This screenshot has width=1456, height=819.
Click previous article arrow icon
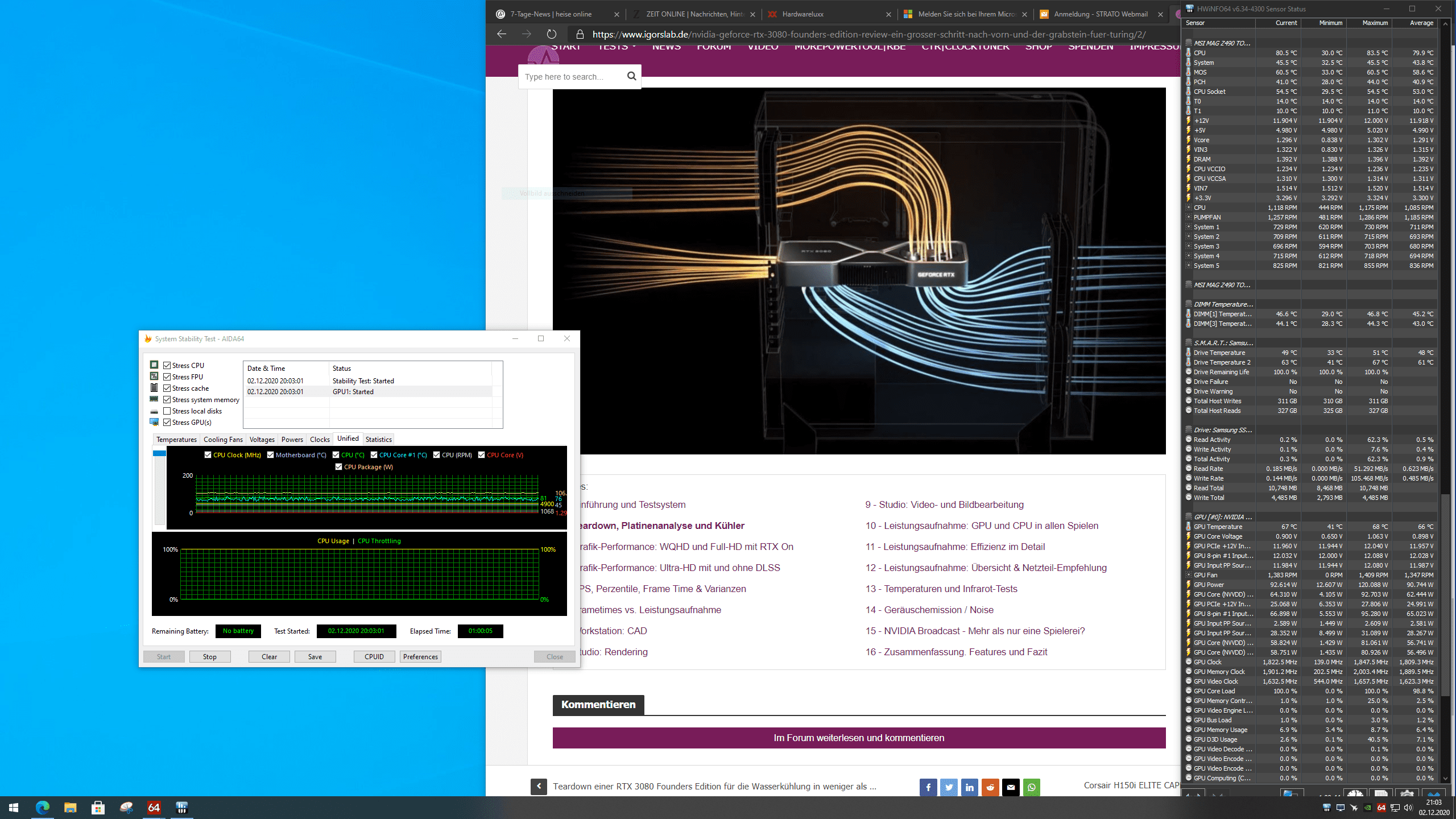(x=539, y=787)
